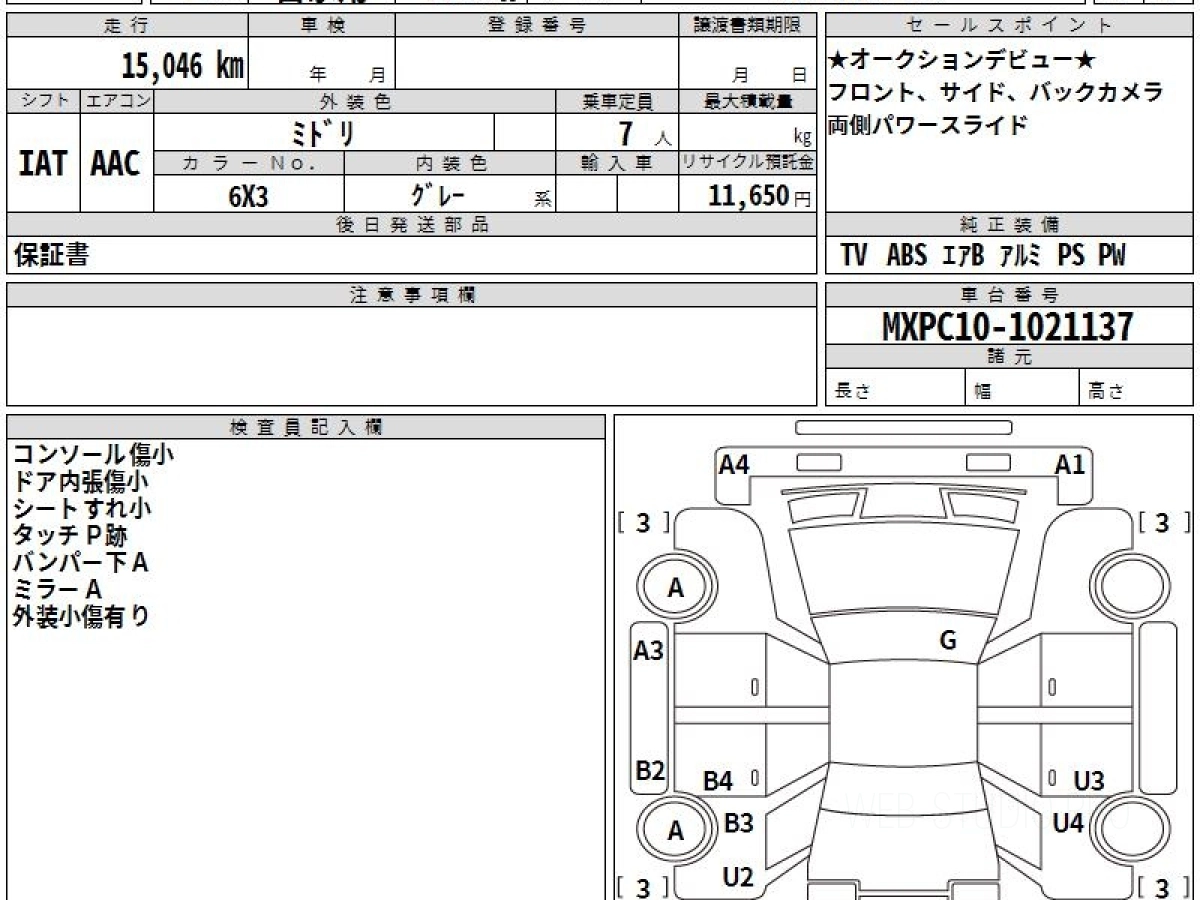The width and height of the screenshot is (1200, 900).
Task: Click the 内装色 header
Action: pyautogui.click(x=450, y=163)
